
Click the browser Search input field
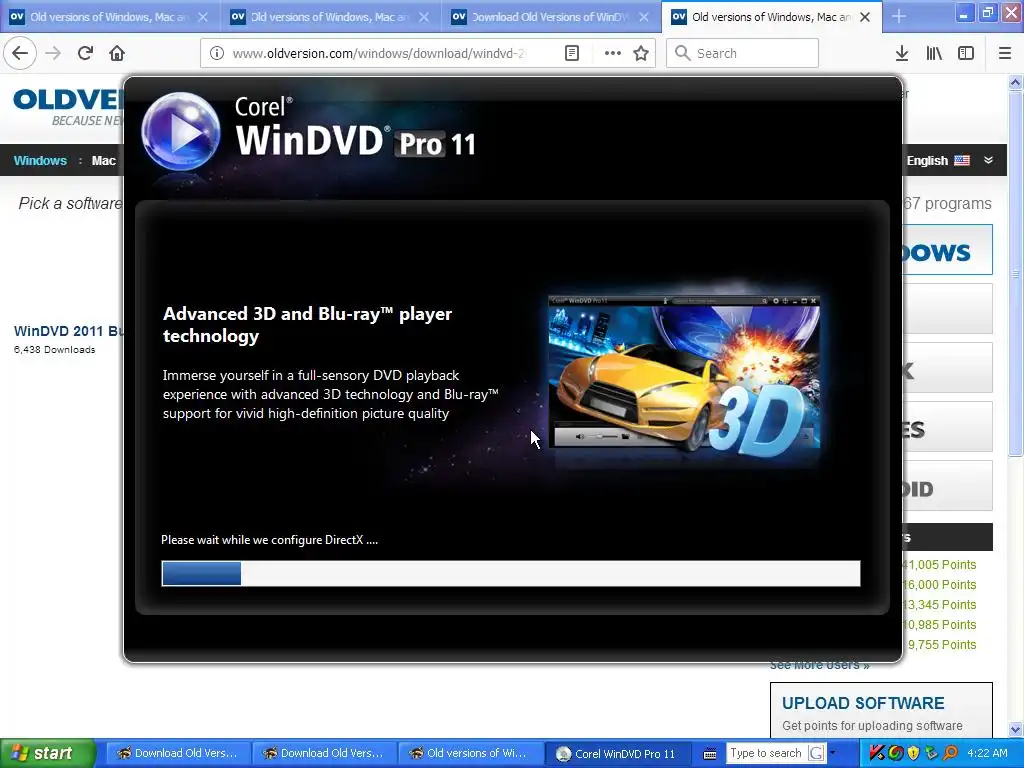click(742, 53)
